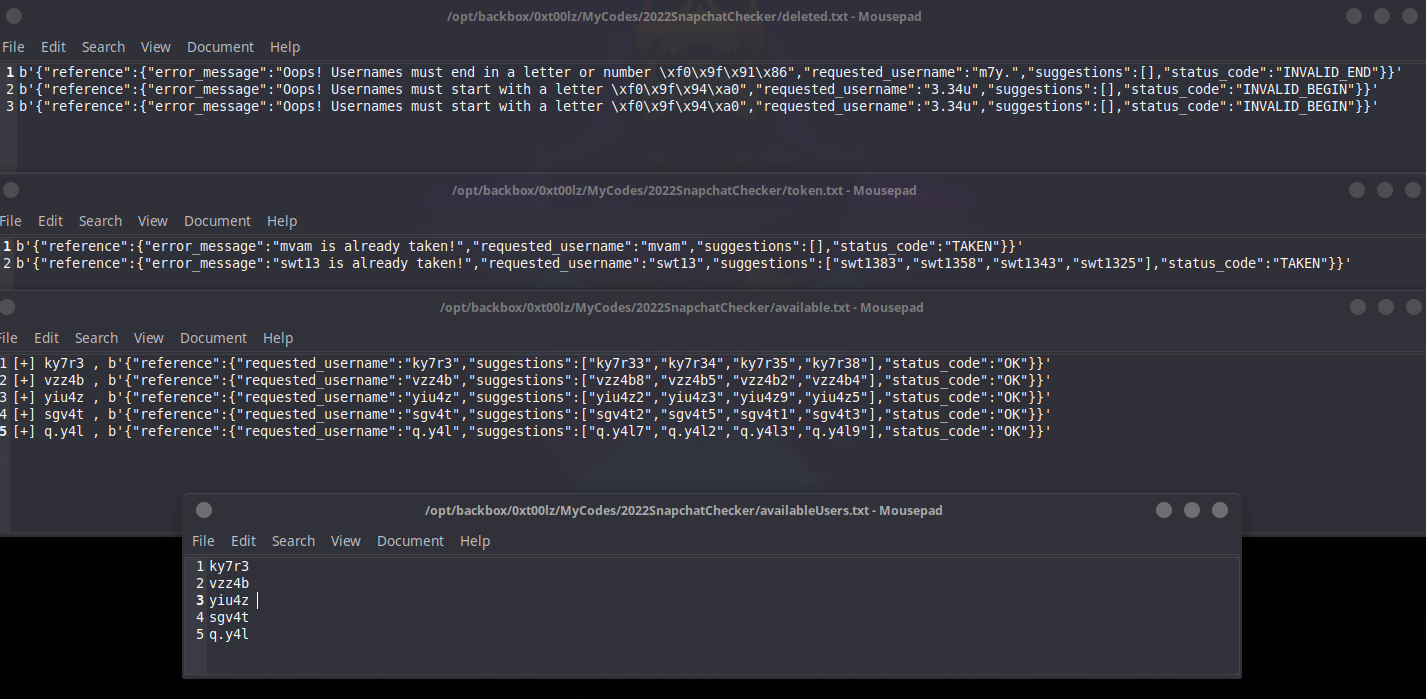Click the '[+] q.y4l' line in available.txt
Viewport: 1426px width, 699px height.
(532, 431)
